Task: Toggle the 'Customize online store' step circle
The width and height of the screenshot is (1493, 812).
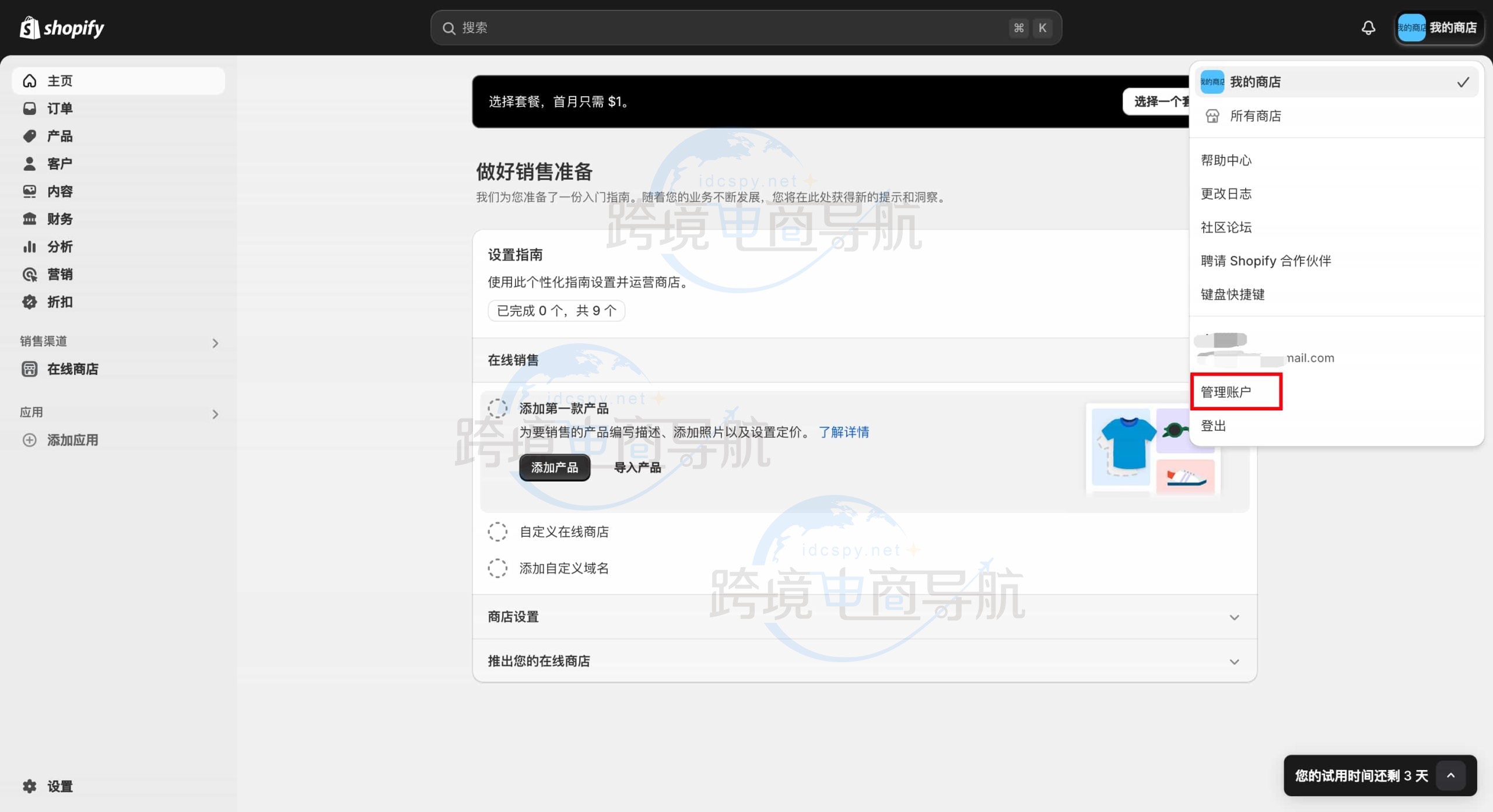Action: (x=497, y=532)
